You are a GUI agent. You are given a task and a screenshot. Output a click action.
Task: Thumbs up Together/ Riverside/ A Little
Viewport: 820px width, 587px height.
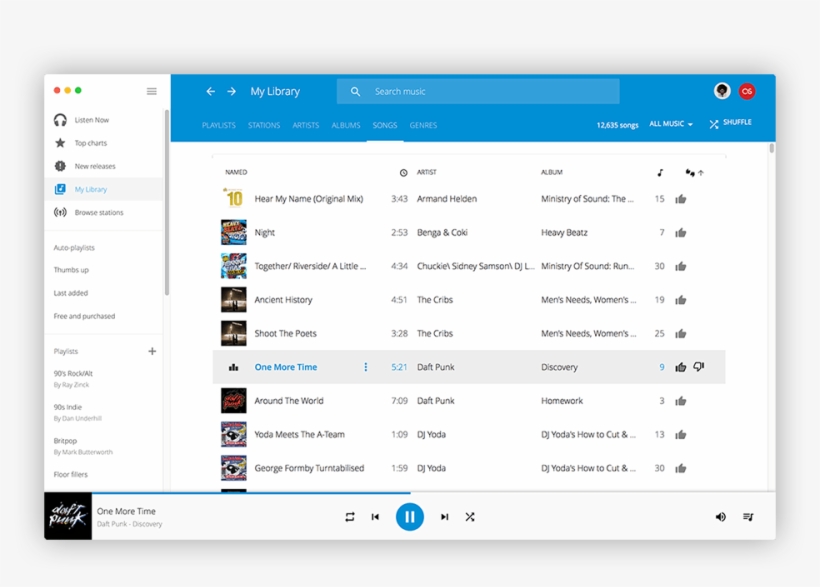point(680,266)
